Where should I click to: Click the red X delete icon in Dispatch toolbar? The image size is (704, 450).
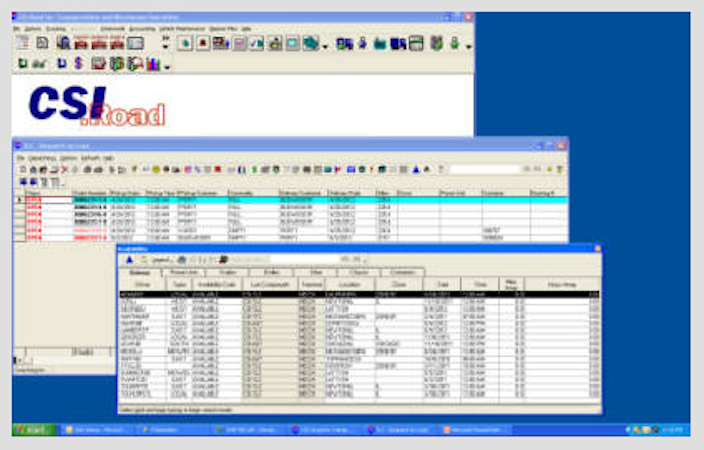(64, 170)
